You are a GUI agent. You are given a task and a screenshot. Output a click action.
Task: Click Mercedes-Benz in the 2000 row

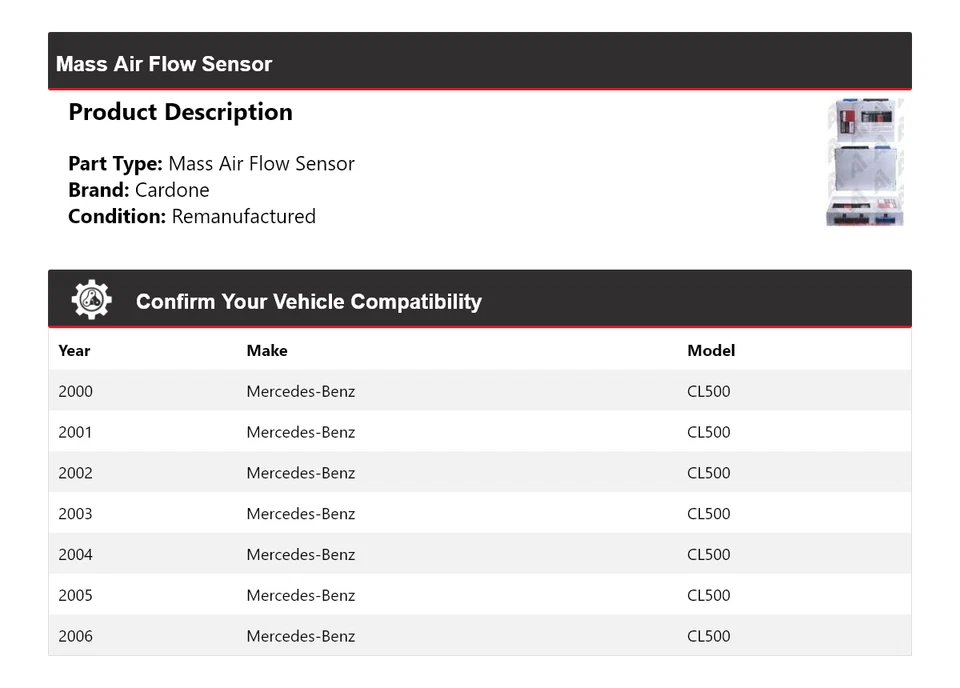click(301, 391)
